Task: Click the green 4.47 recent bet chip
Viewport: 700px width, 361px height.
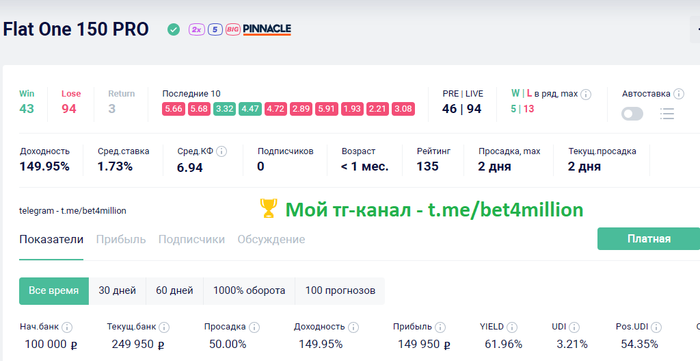Action: click(x=250, y=109)
